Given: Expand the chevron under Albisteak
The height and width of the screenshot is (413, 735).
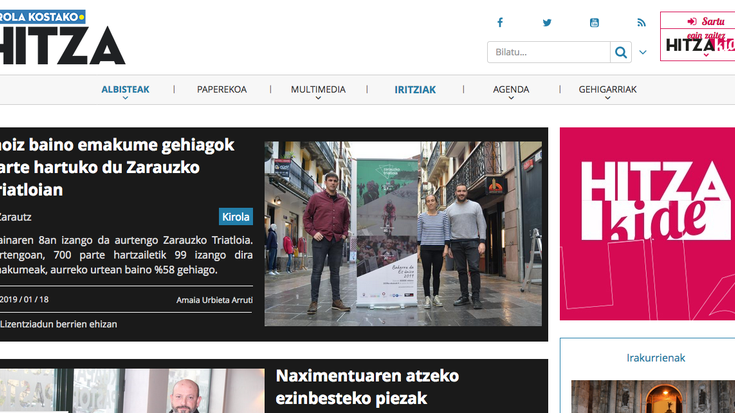Looking at the screenshot, I should (125, 98).
